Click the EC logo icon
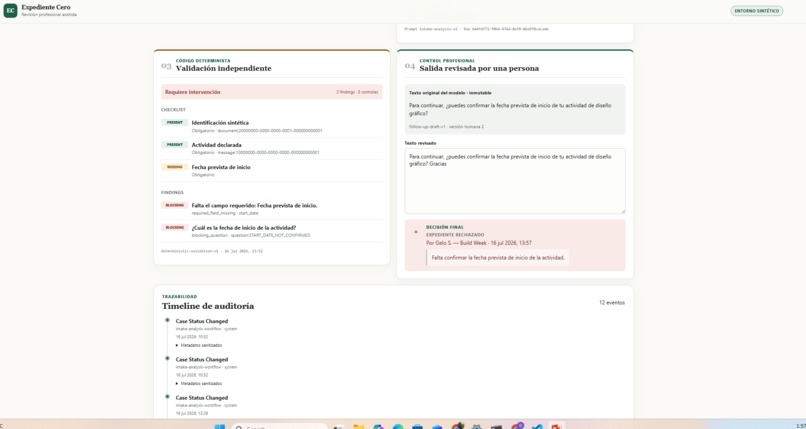The image size is (806, 429). [x=10, y=10]
